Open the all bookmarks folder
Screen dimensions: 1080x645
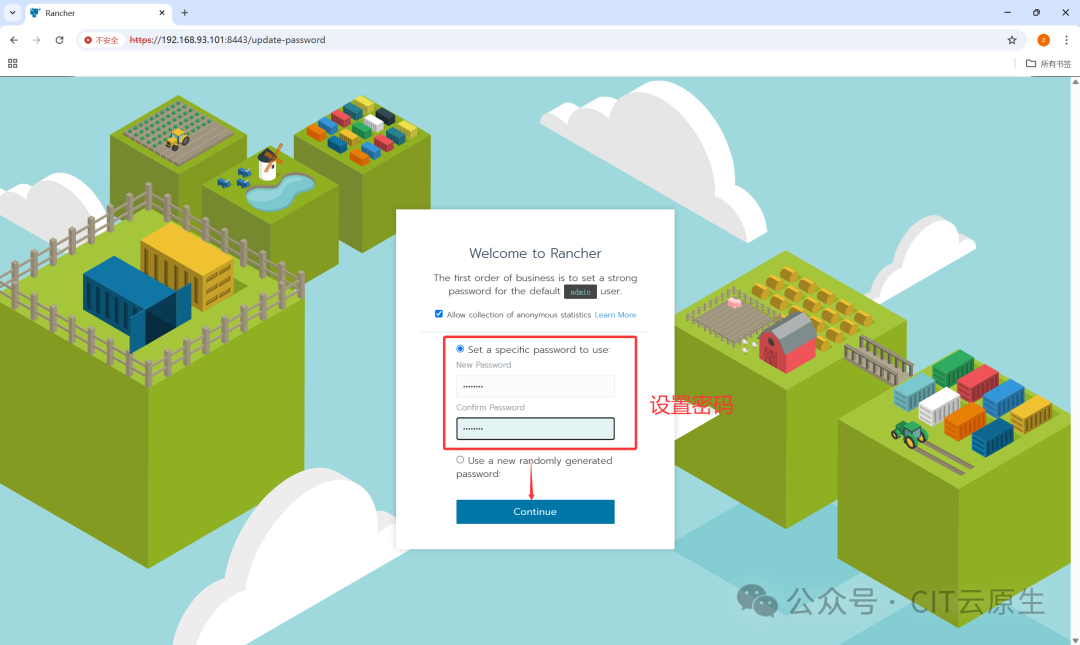click(x=1048, y=63)
